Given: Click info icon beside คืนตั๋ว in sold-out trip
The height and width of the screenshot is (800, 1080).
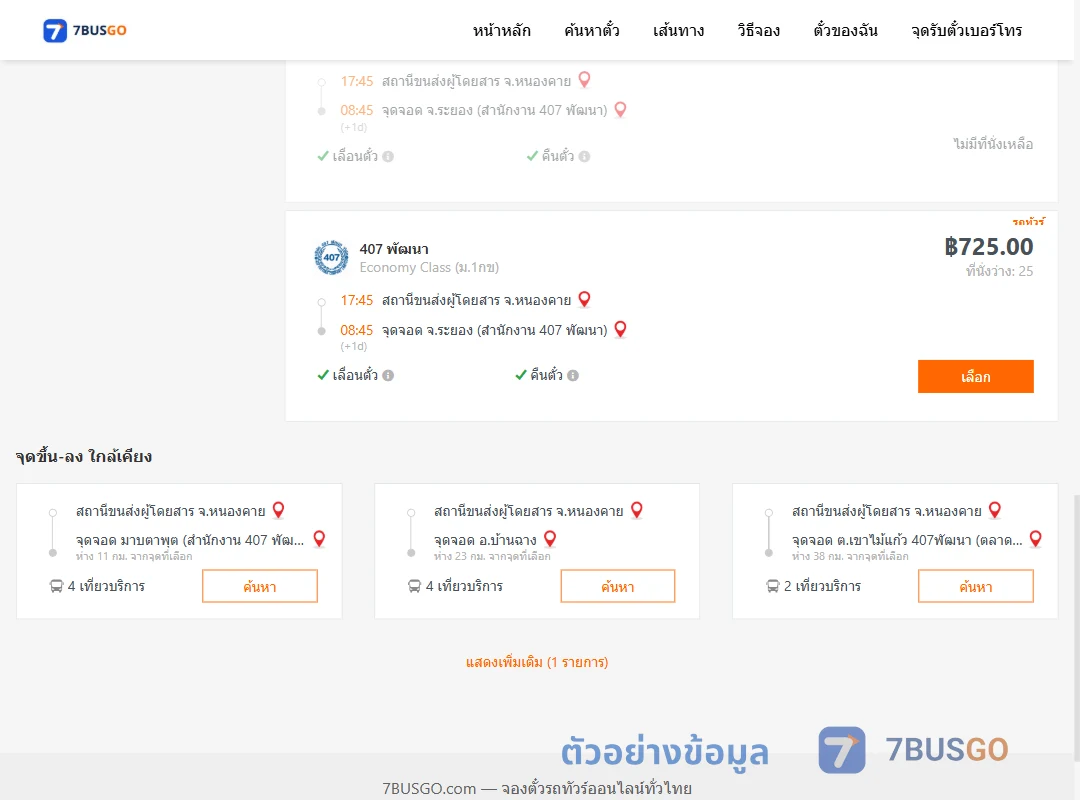Looking at the screenshot, I should coord(585,156).
